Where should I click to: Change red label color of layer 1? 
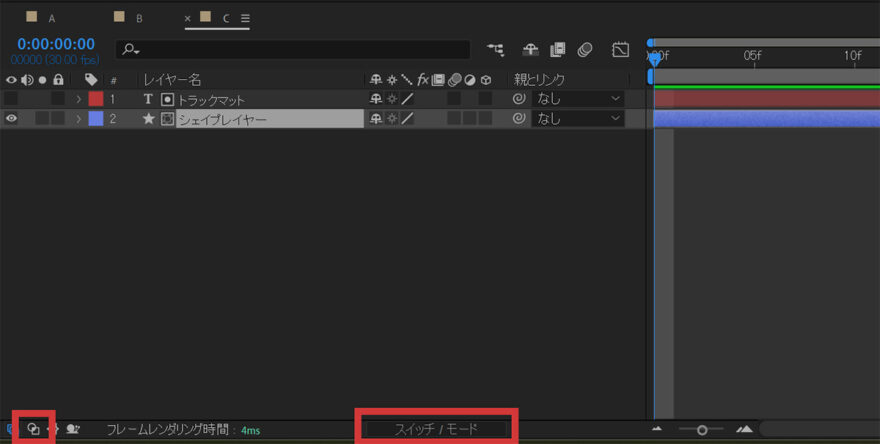(x=96, y=99)
